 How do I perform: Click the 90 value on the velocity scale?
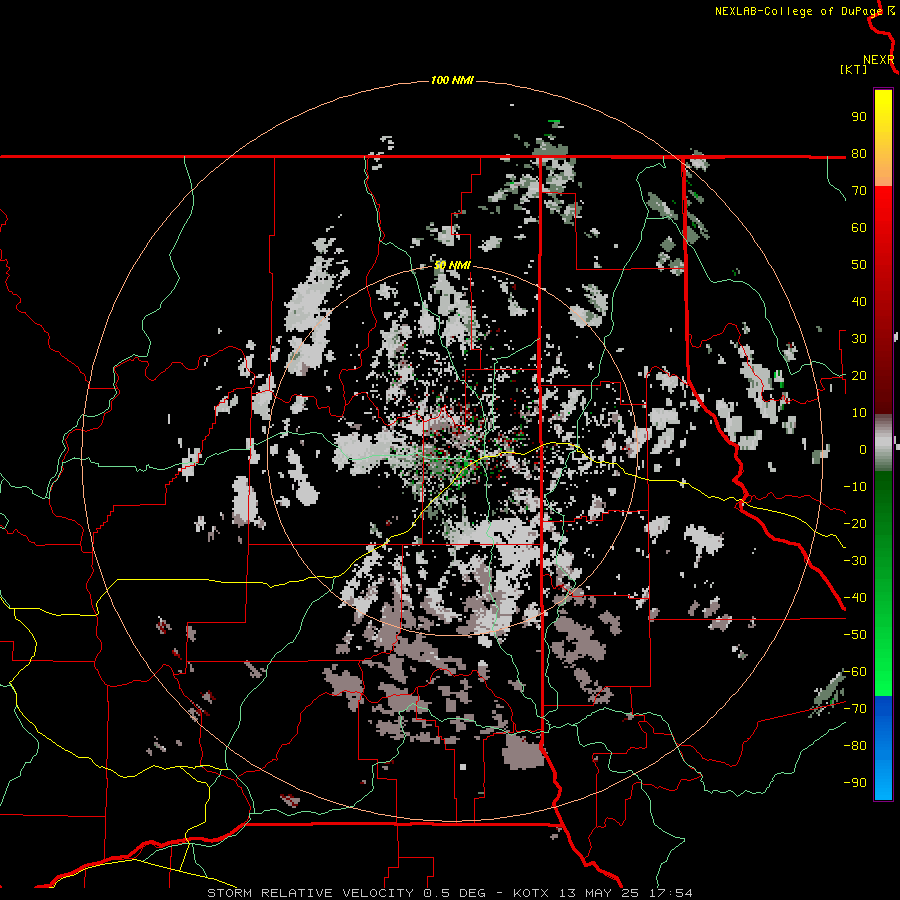click(x=859, y=117)
